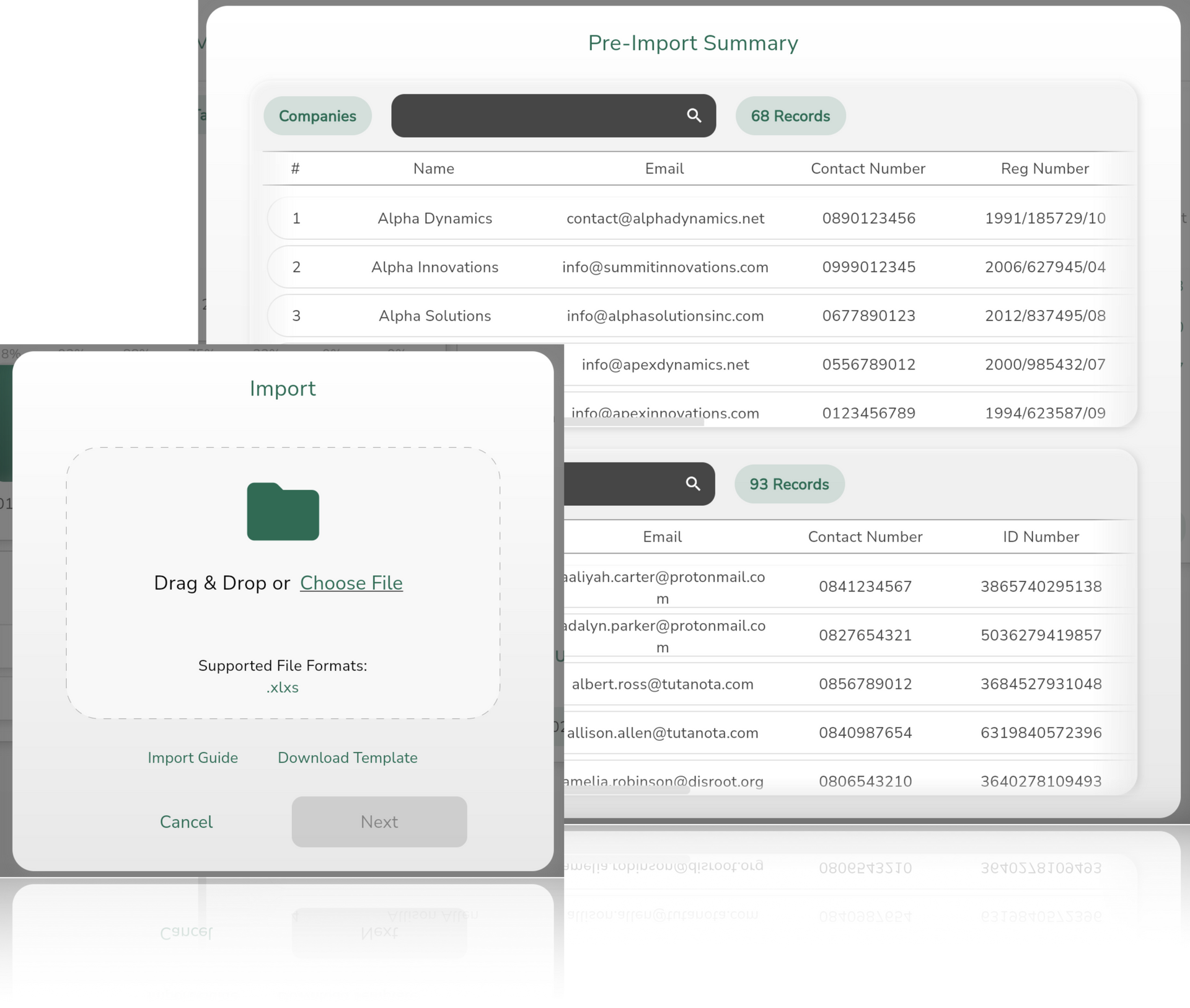Click reg number 1991/185729/10

click(x=1045, y=218)
